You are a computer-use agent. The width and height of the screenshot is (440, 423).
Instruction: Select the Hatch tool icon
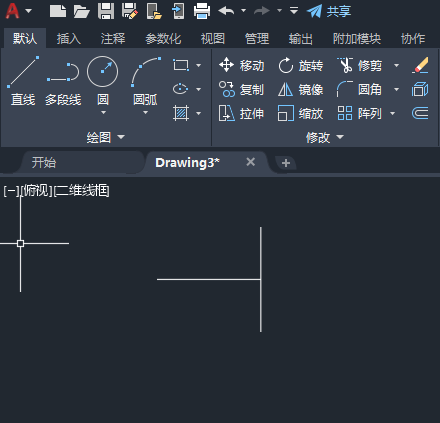pyautogui.click(x=181, y=113)
